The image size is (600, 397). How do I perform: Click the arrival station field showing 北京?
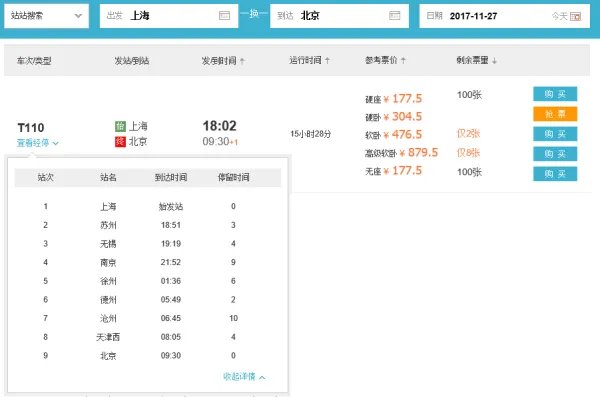pyautogui.click(x=339, y=16)
